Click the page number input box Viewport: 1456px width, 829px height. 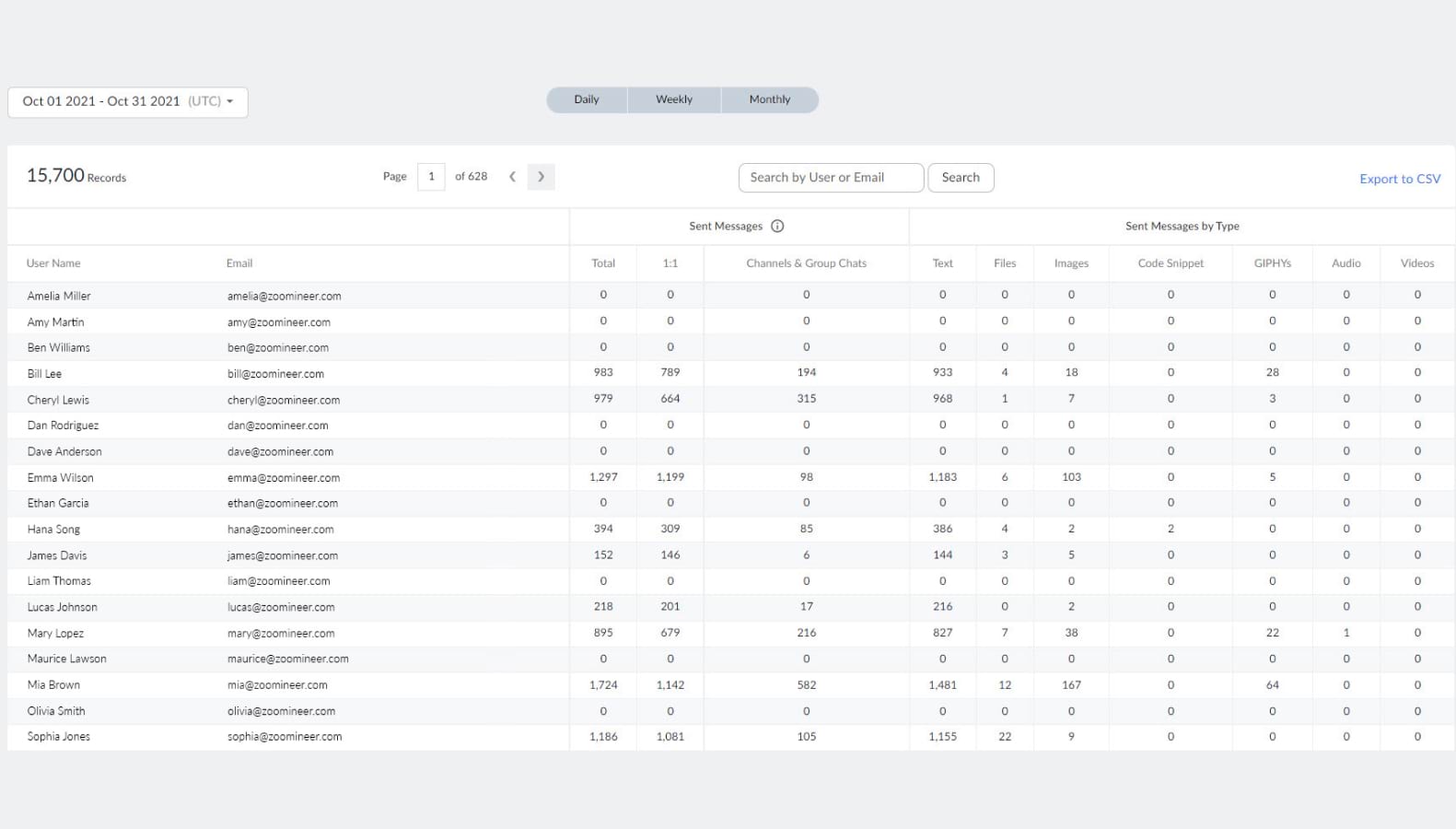click(x=431, y=177)
